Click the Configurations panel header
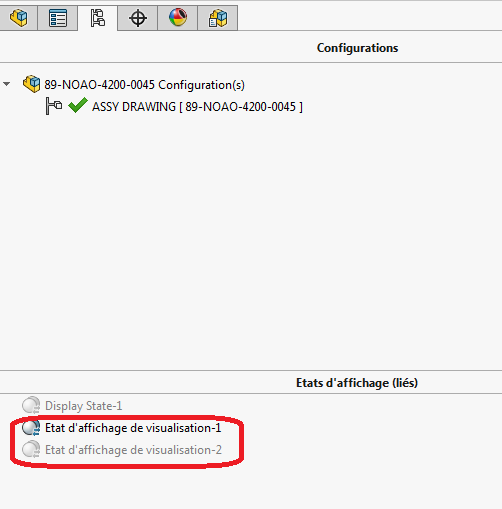502x509 pixels. (357, 48)
